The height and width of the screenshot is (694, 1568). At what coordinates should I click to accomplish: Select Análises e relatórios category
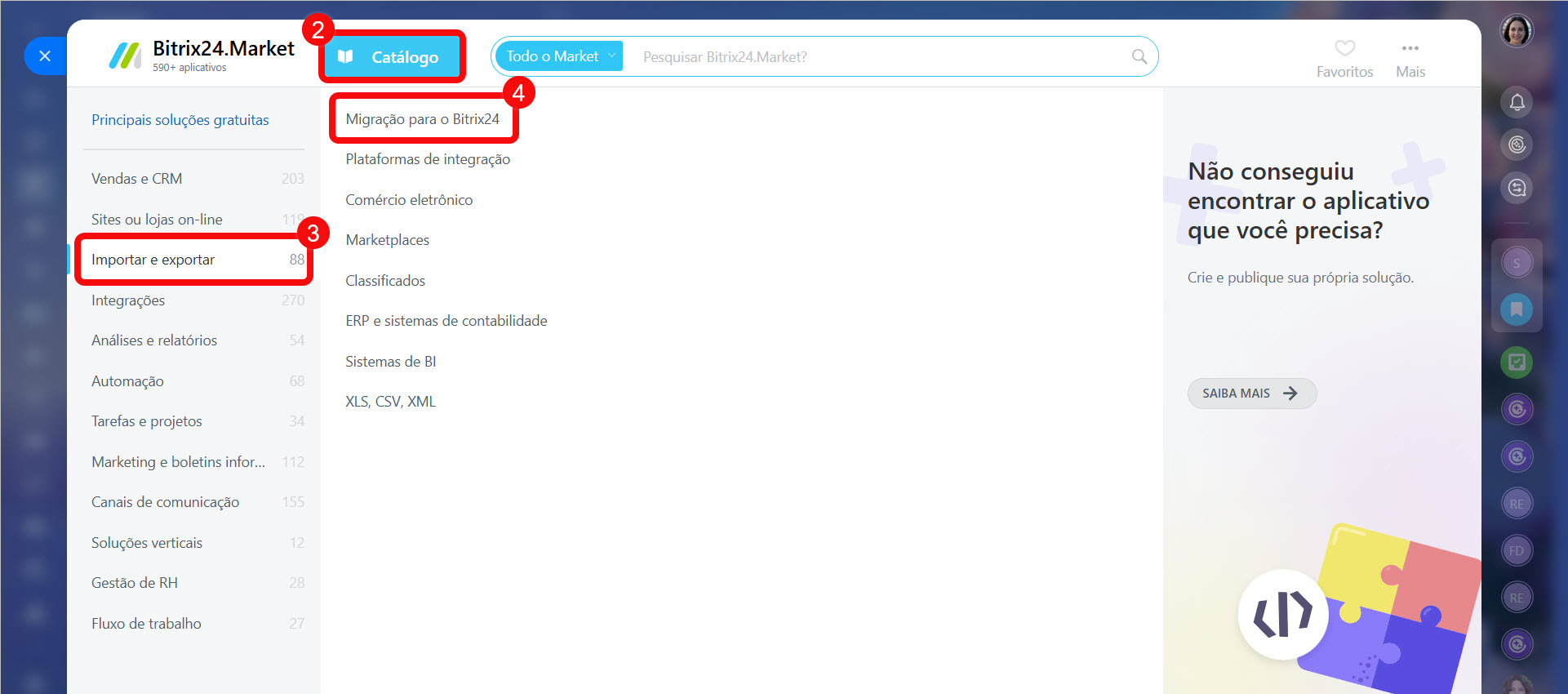pyautogui.click(x=198, y=340)
